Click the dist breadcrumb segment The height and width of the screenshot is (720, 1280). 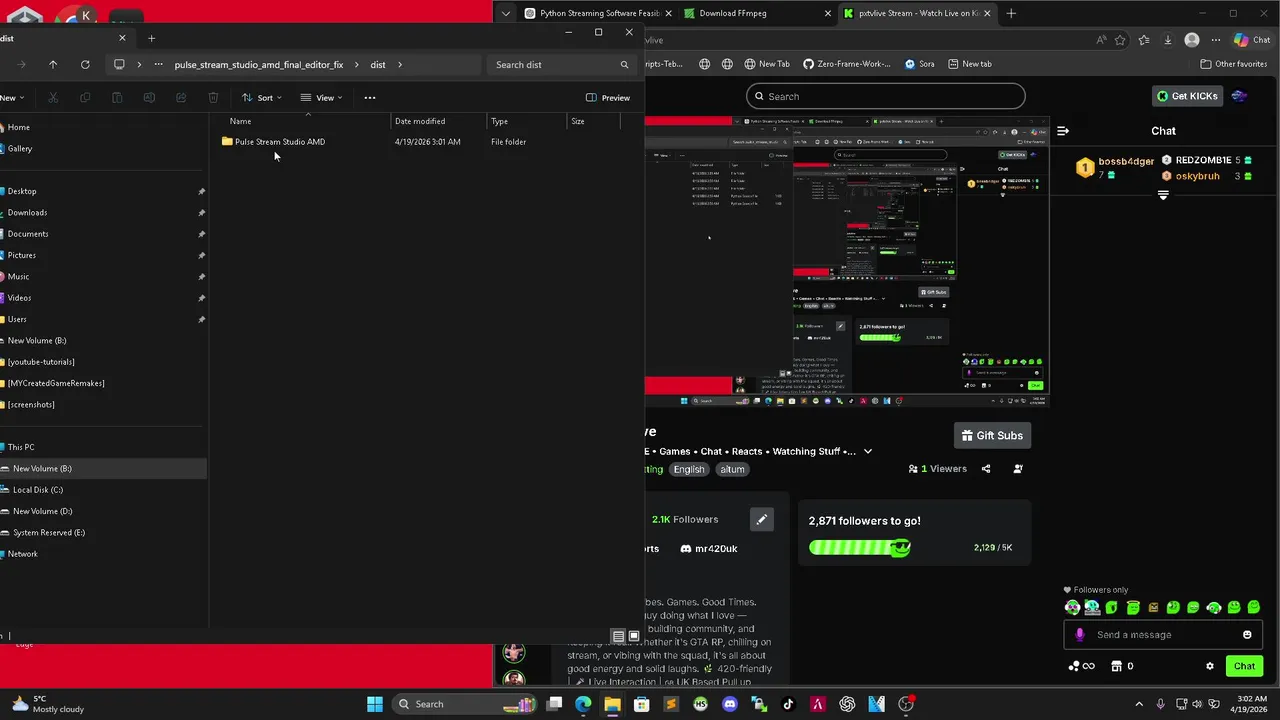378,64
